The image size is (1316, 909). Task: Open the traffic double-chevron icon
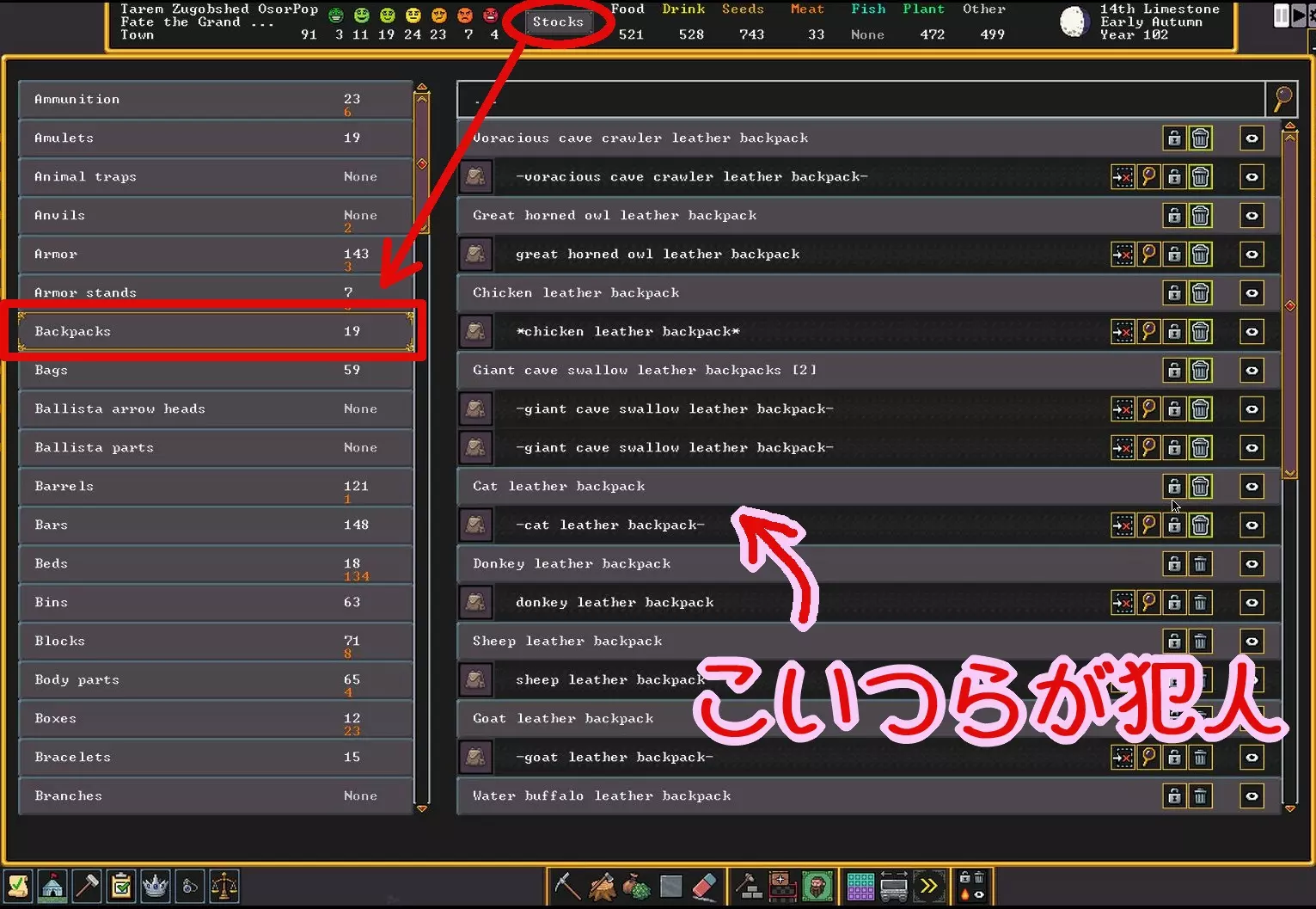coord(928,886)
